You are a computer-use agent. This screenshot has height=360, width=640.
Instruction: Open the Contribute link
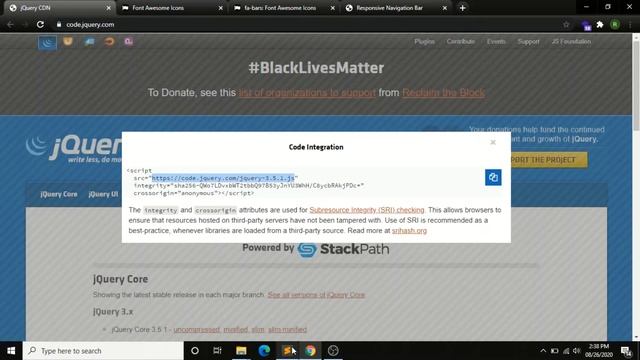[460, 41]
